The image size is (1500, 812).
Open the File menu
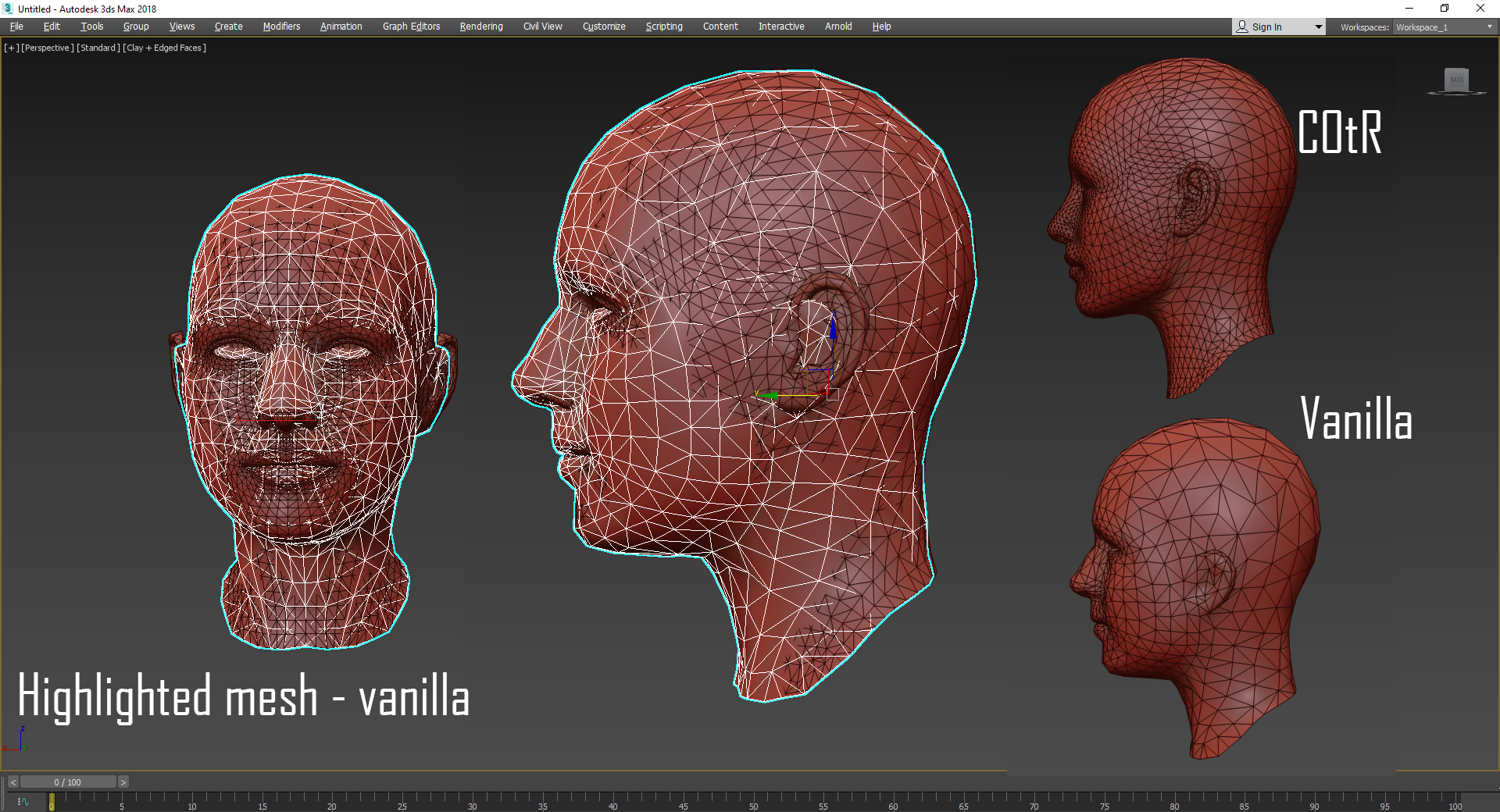[x=16, y=27]
